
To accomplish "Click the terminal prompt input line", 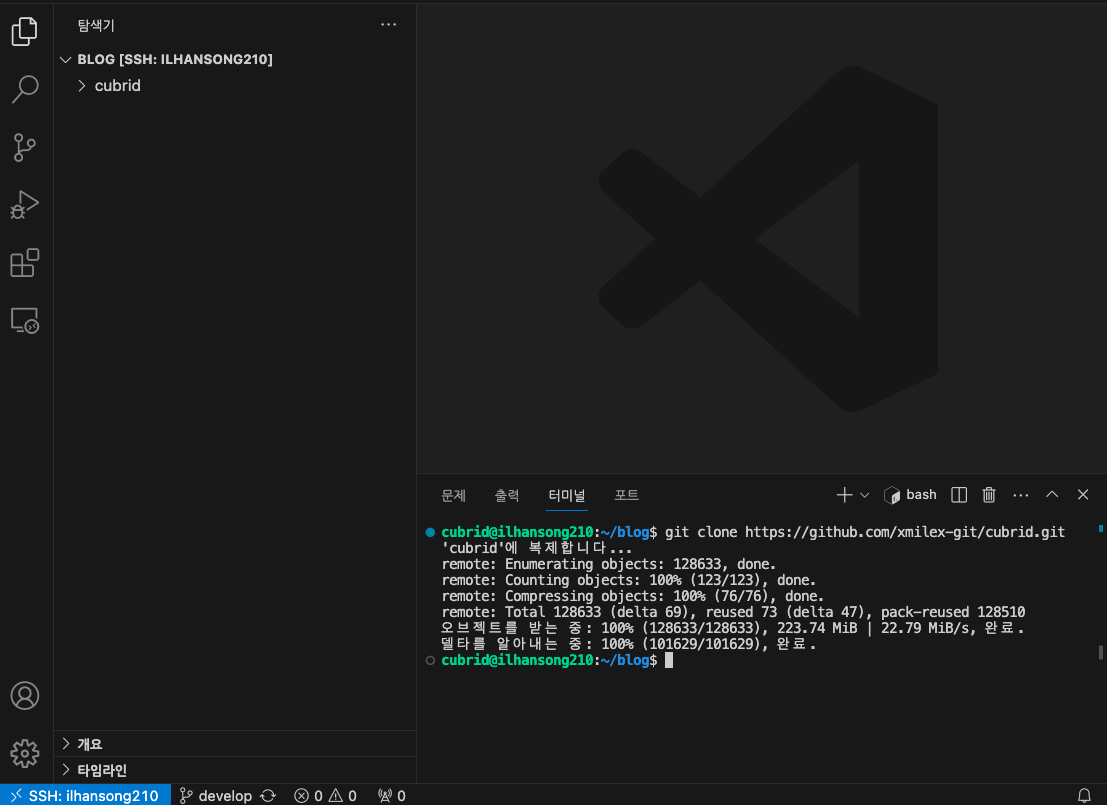I will tap(557, 660).
